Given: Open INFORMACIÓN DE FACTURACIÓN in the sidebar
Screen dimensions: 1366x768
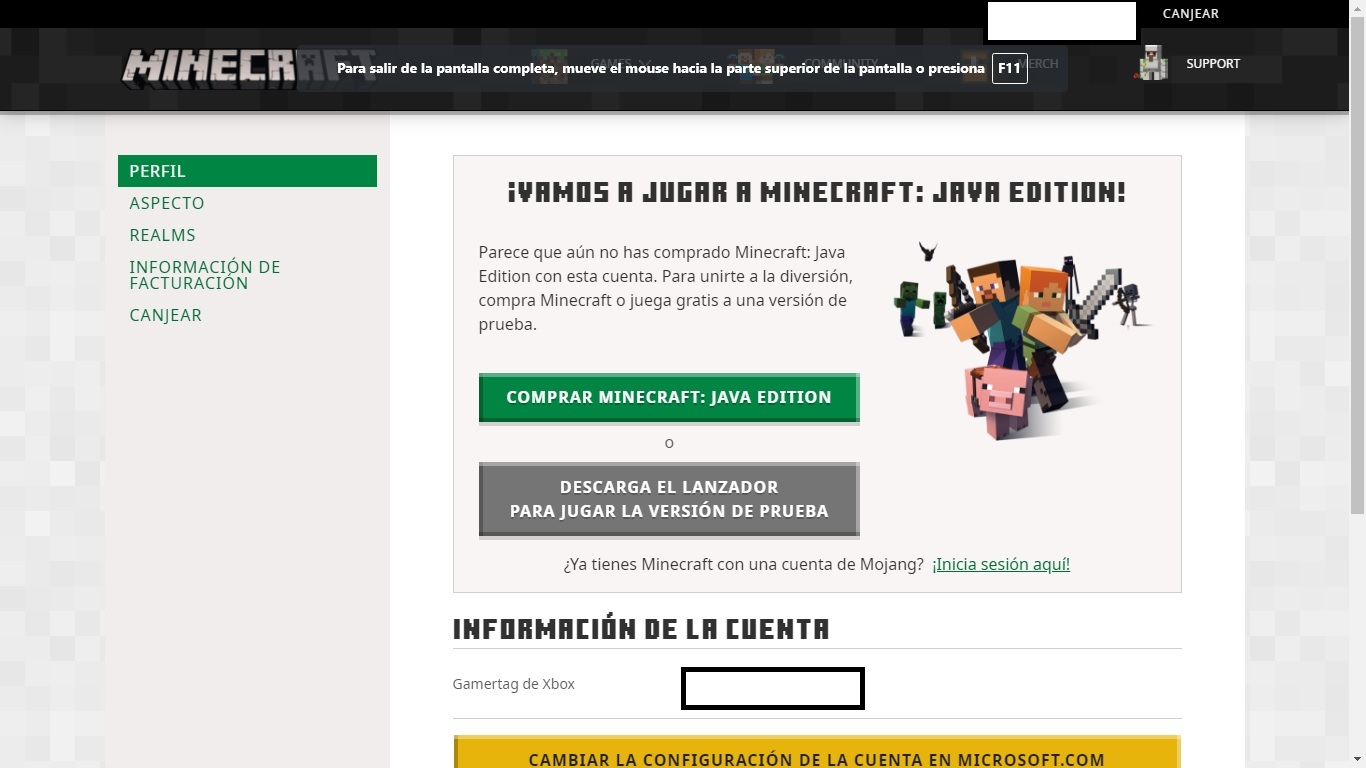Looking at the screenshot, I should tap(204, 275).
